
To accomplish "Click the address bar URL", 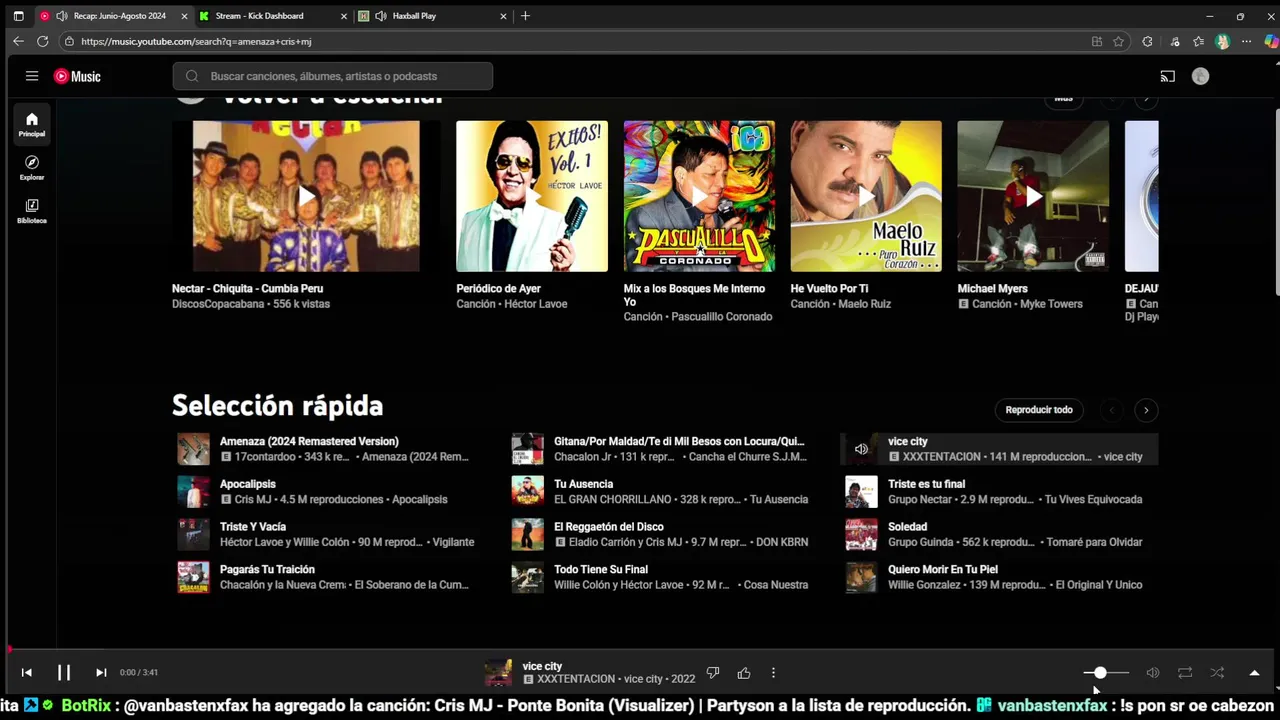I will [x=196, y=41].
